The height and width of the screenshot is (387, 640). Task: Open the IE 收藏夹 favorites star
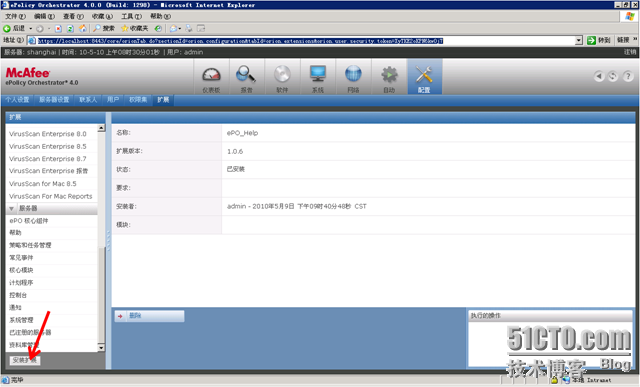tap(135, 29)
